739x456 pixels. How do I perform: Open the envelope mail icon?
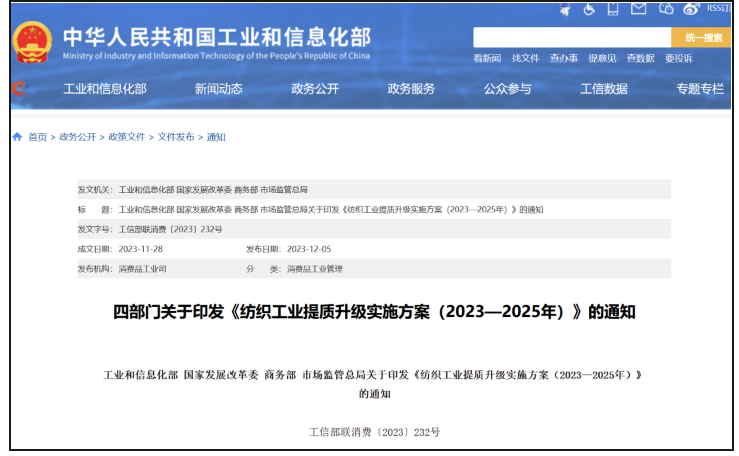pyautogui.click(x=639, y=10)
